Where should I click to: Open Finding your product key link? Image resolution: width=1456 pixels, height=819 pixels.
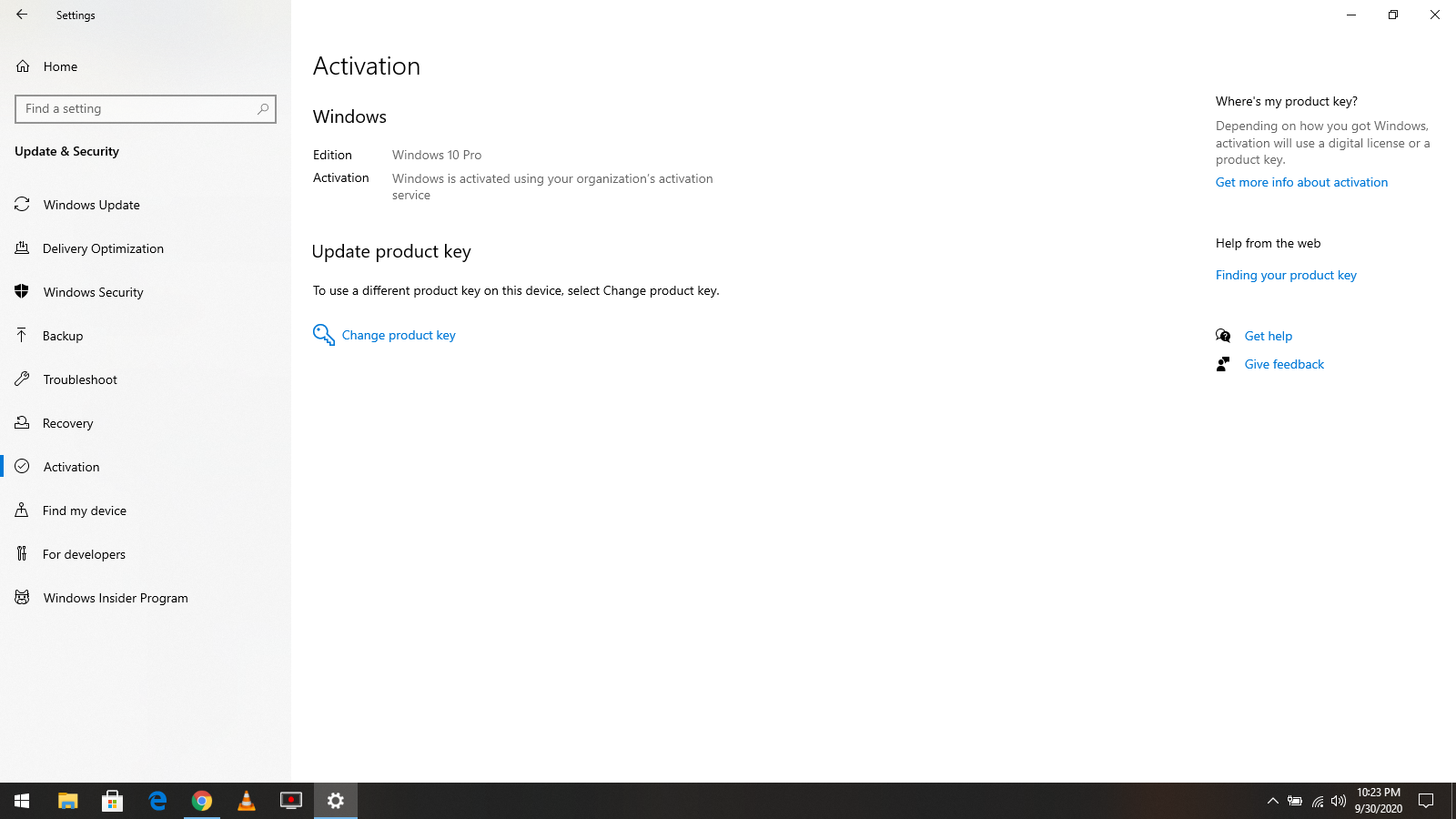pyautogui.click(x=1286, y=276)
